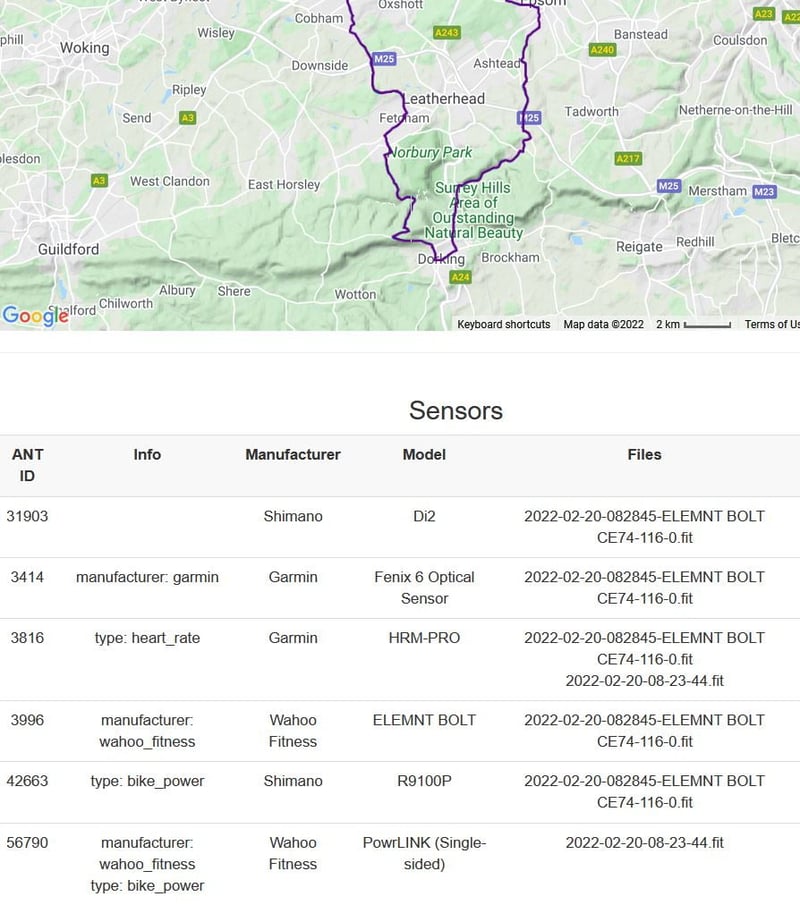
Task: Click the M23 motorway shield
Action: (x=764, y=192)
